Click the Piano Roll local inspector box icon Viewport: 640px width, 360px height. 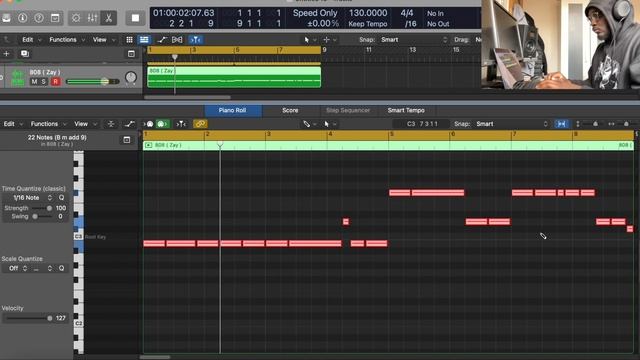127,140
